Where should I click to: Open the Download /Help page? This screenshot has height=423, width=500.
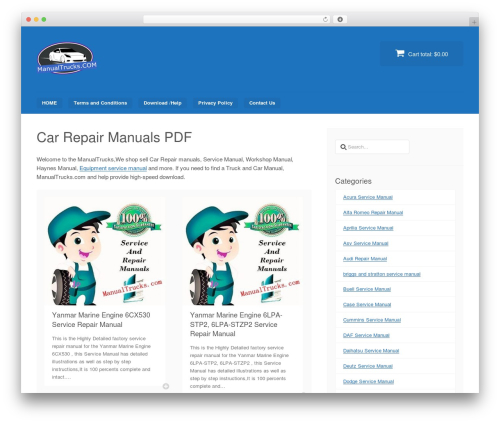(x=162, y=103)
